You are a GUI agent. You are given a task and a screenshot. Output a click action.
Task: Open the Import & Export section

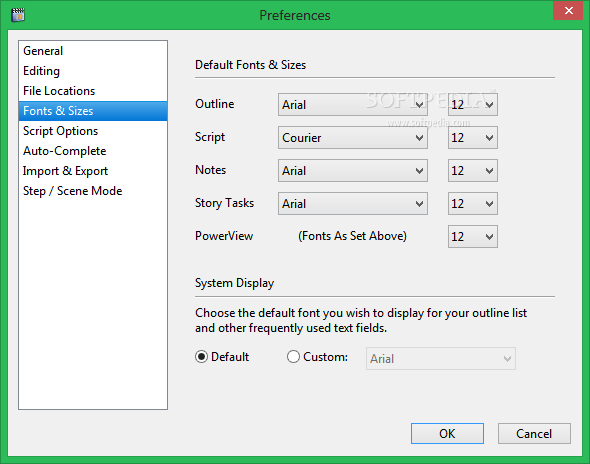click(x=93, y=171)
